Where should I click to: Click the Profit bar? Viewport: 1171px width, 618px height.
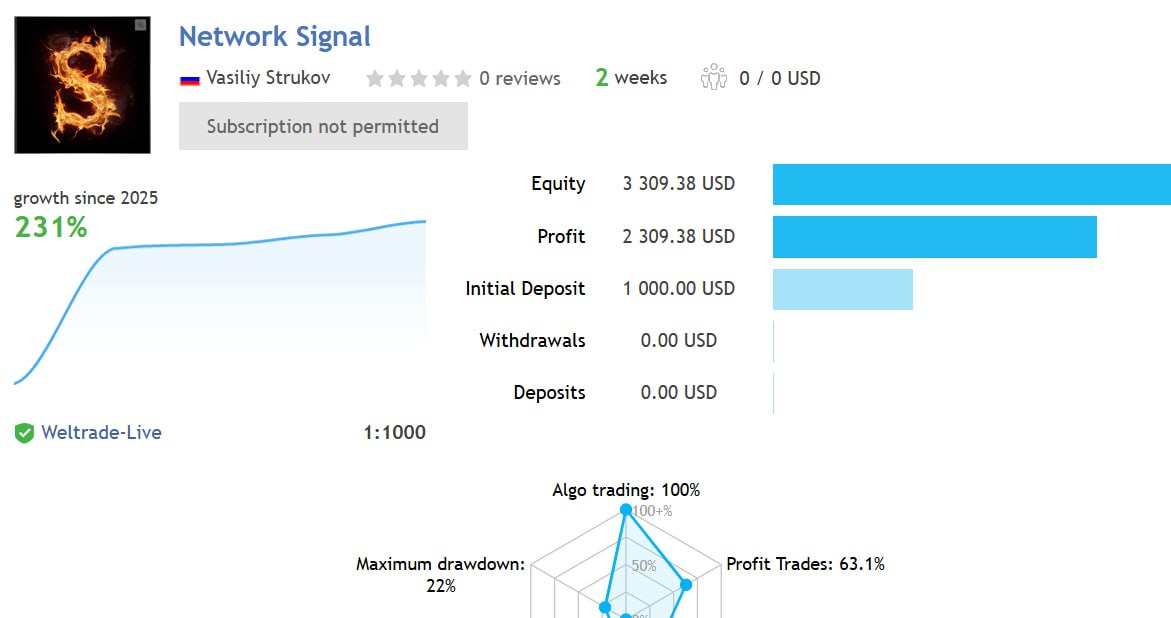pos(934,237)
